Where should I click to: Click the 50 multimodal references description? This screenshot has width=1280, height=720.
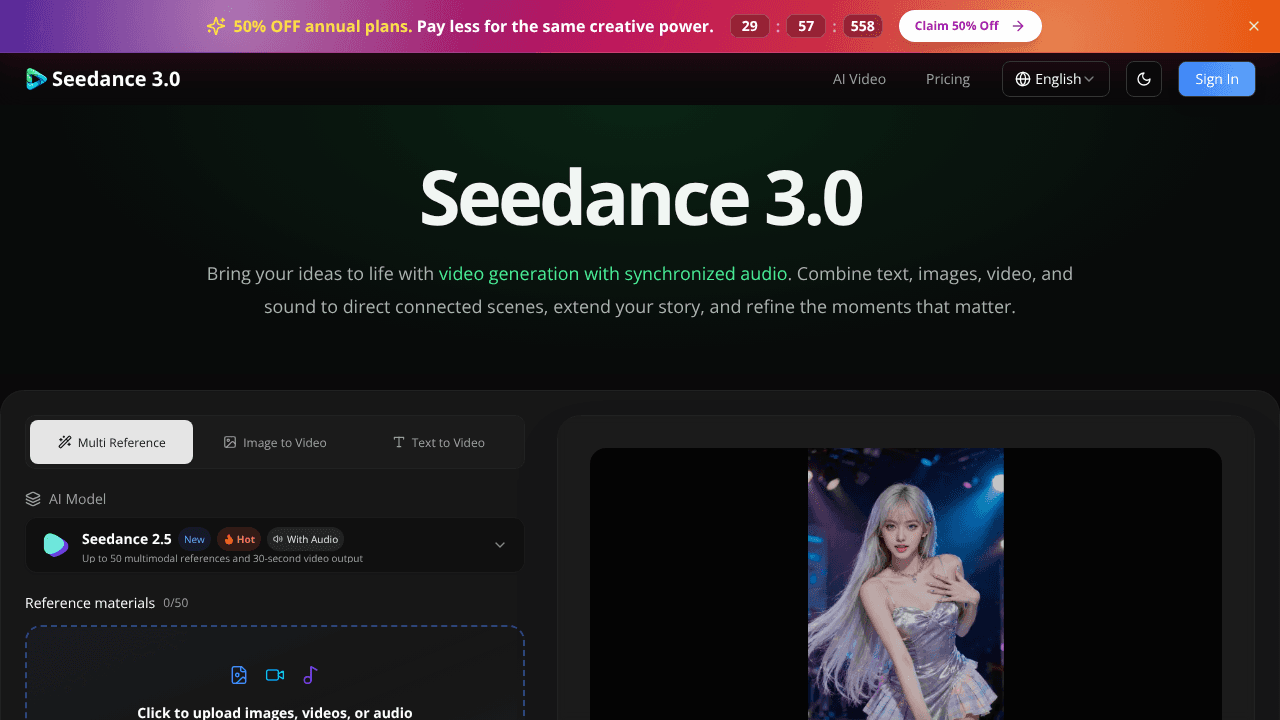pyautogui.click(x=222, y=558)
